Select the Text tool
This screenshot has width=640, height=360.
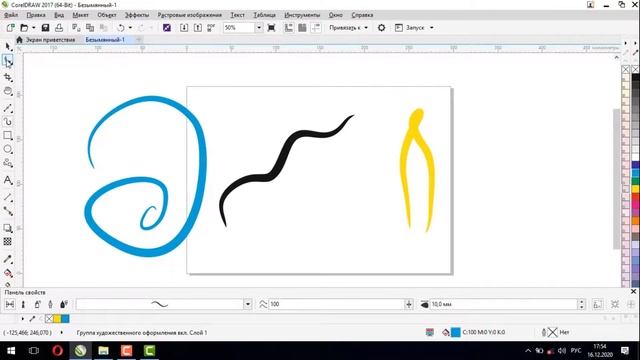8,180
